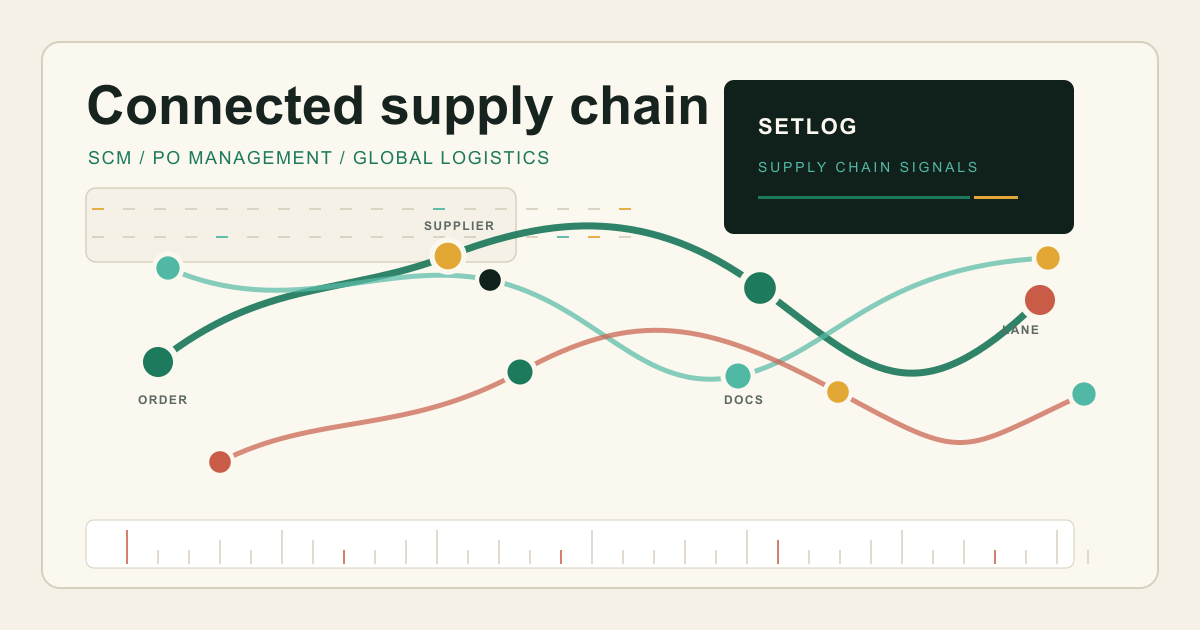
Task: Click the SETLOG heading in dark card
Action: (x=808, y=127)
